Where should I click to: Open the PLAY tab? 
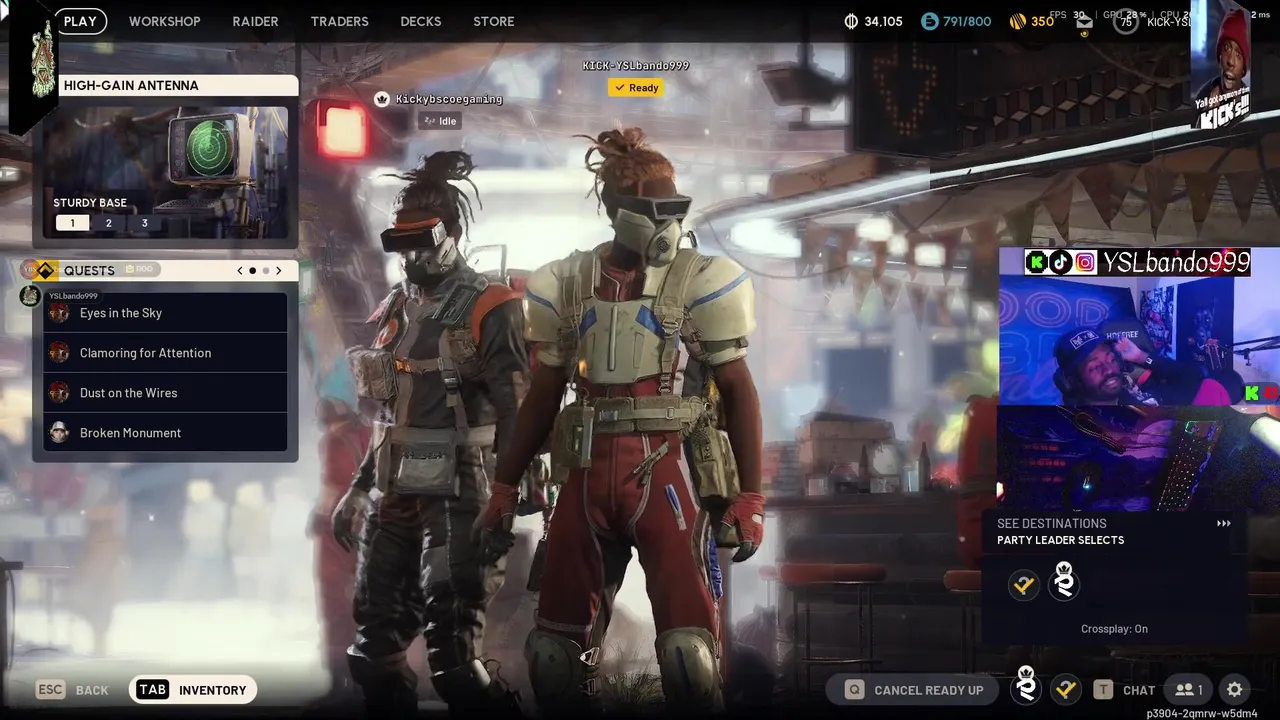click(80, 21)
